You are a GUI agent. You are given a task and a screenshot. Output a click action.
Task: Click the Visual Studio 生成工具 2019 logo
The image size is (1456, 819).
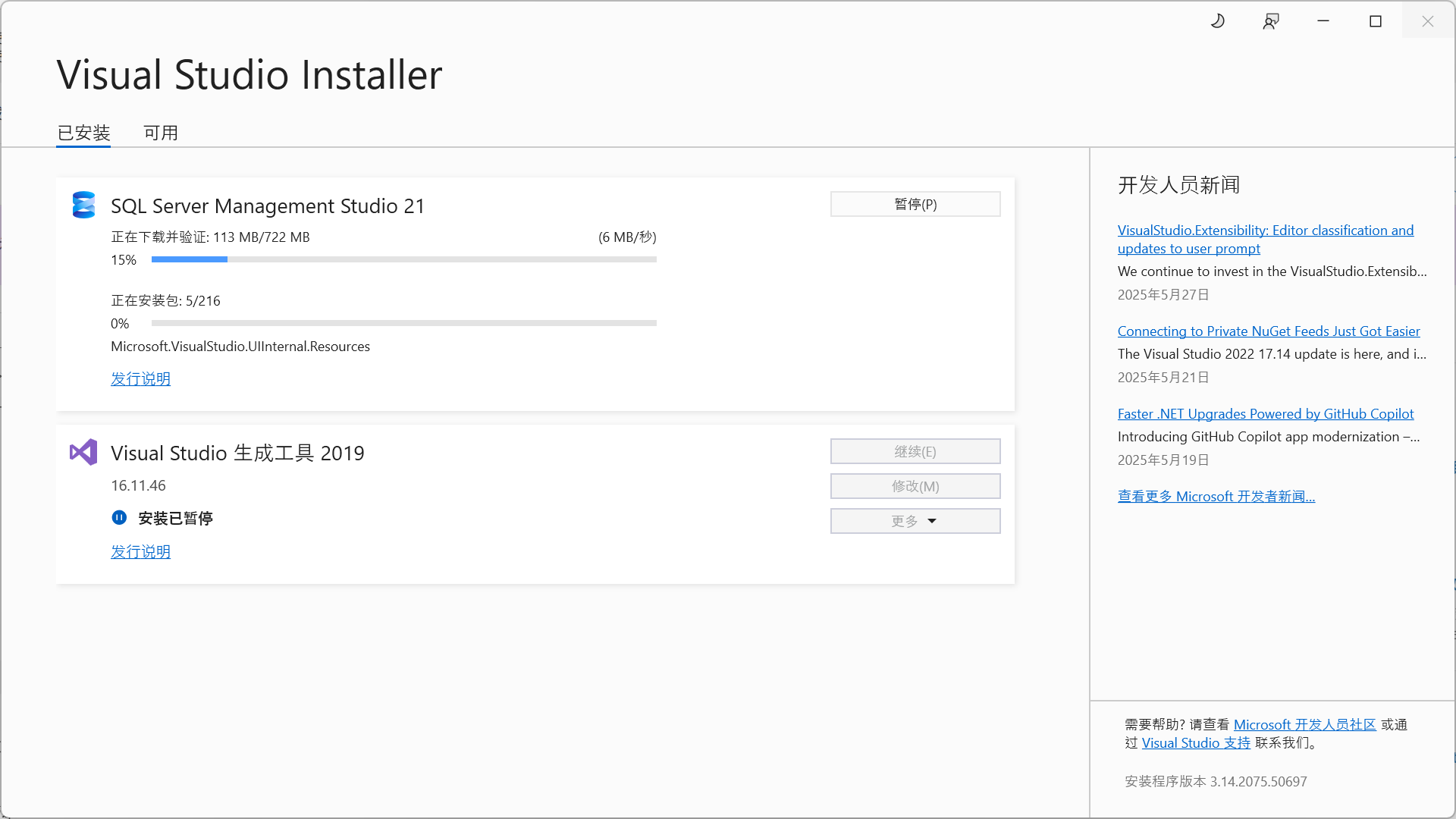click(82, 452)
